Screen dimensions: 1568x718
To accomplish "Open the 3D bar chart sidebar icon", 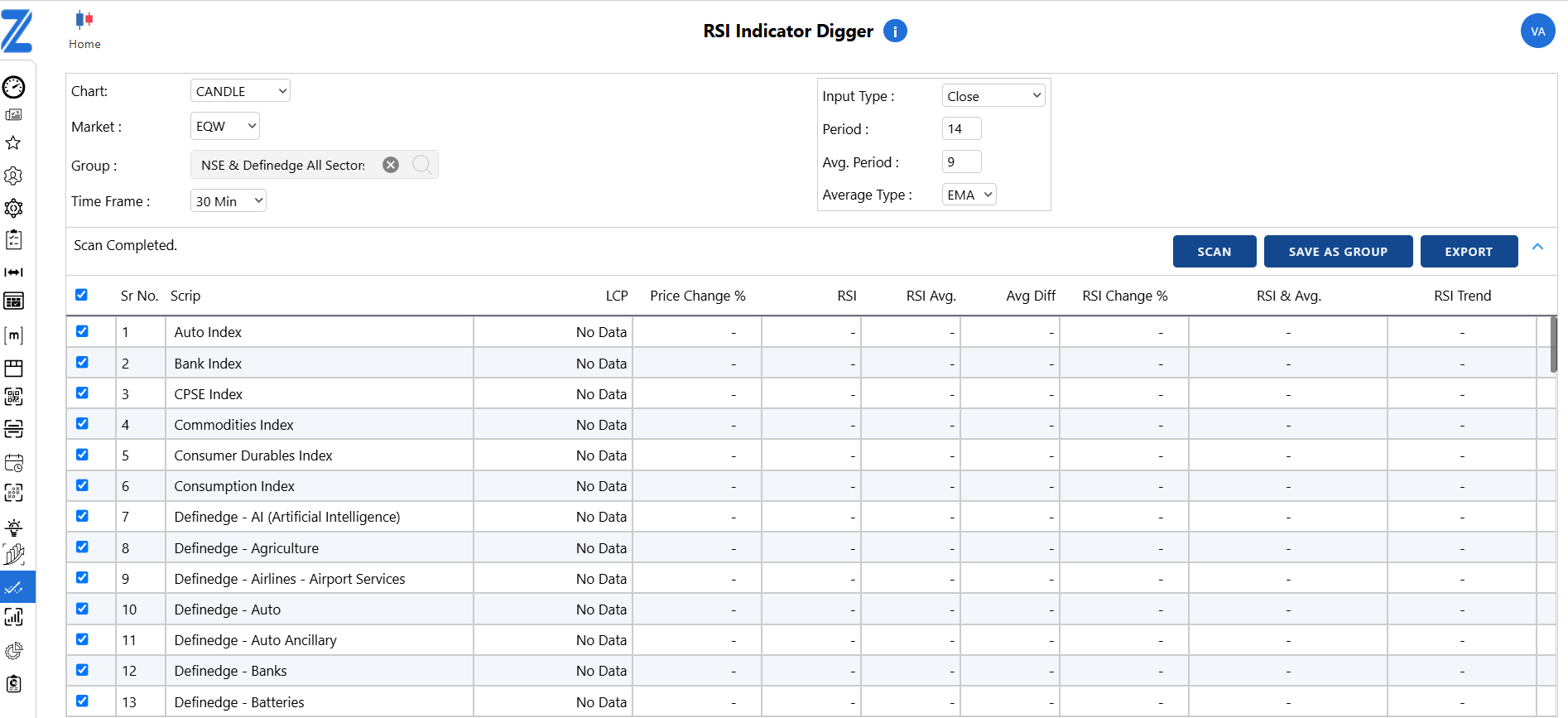I will [x=14, y=555].
